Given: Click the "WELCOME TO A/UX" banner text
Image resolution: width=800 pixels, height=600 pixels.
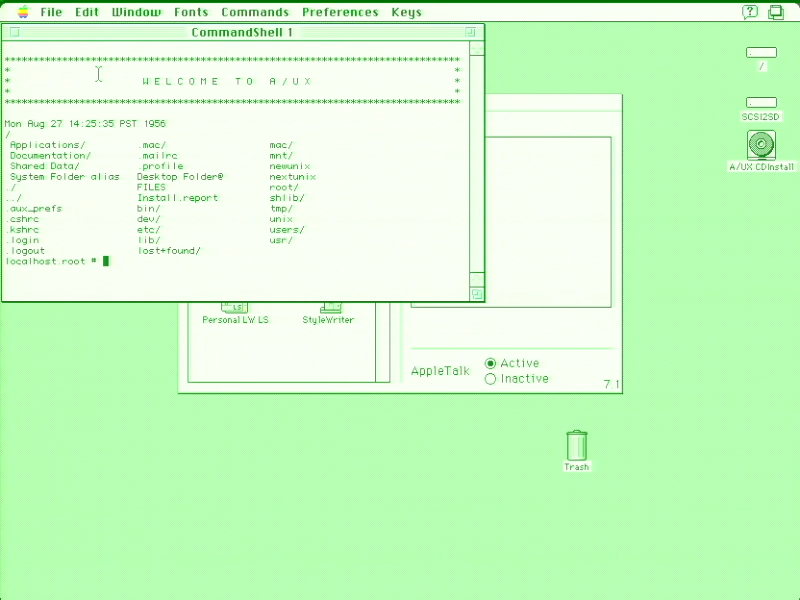Looking at the screenshot, I should 227,81.
